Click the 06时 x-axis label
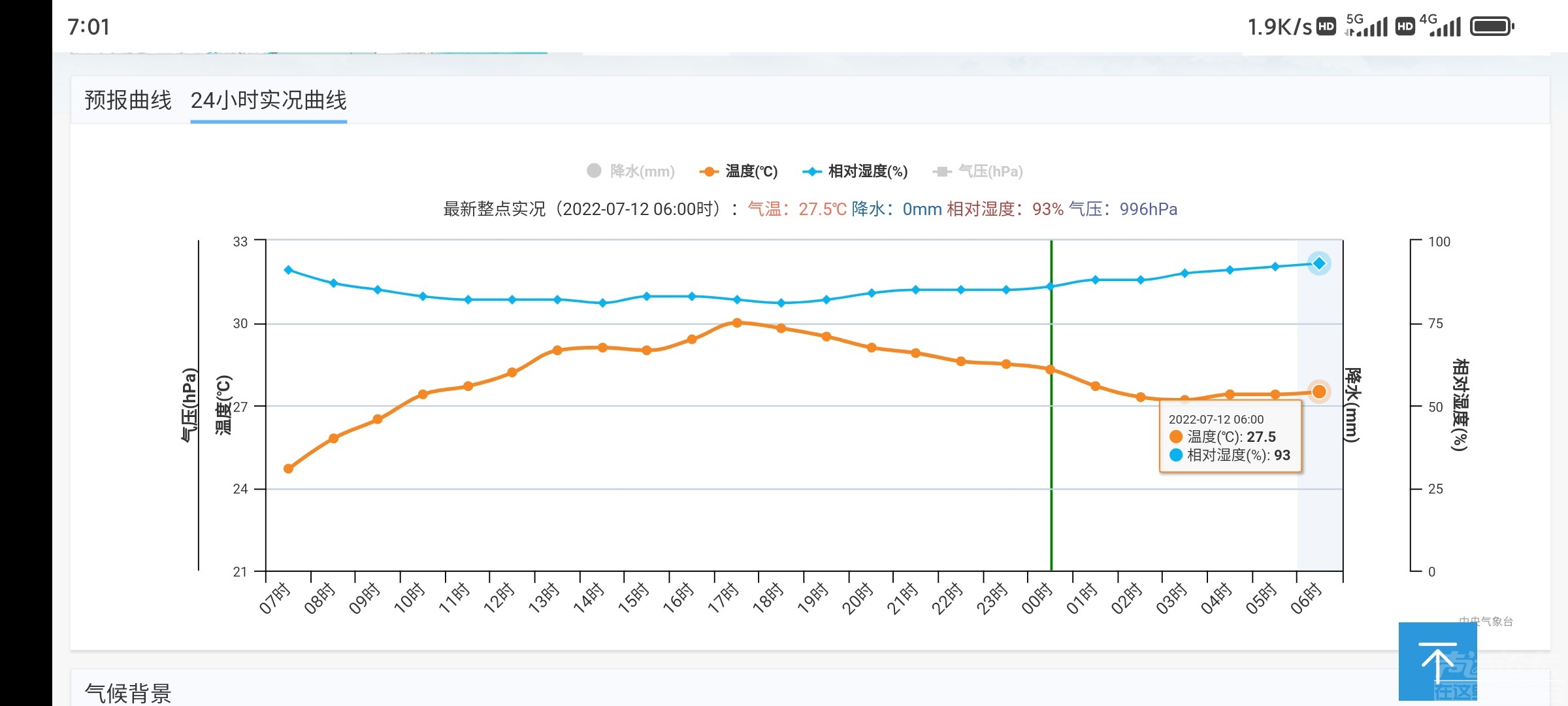The image size is (1568, 706). click(x=1306, y=598)
